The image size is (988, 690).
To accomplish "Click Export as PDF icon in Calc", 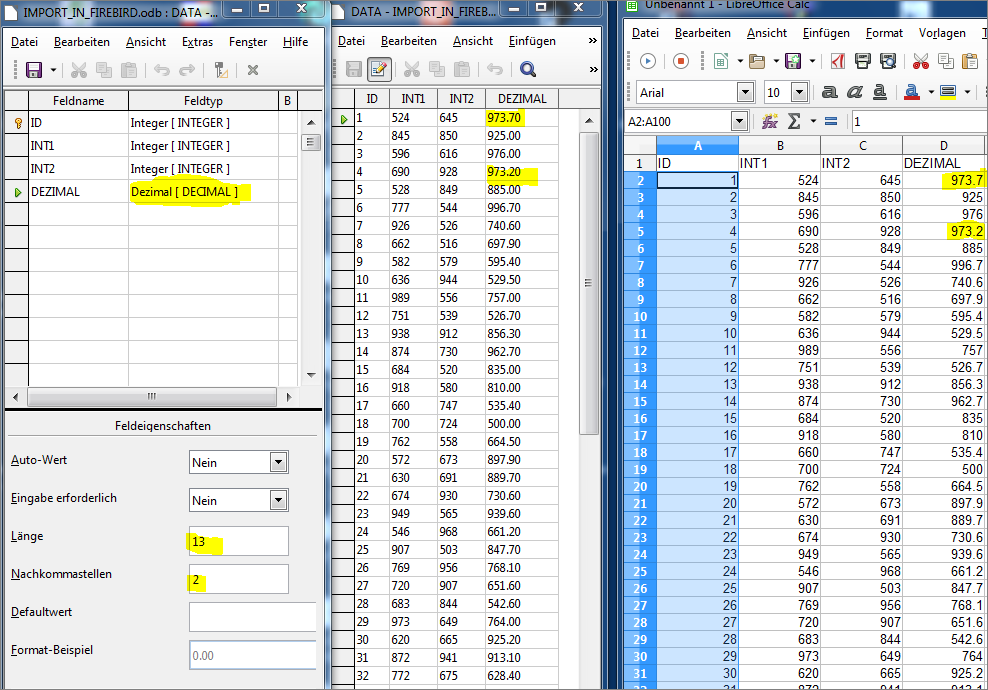I will tap(837, 60).
